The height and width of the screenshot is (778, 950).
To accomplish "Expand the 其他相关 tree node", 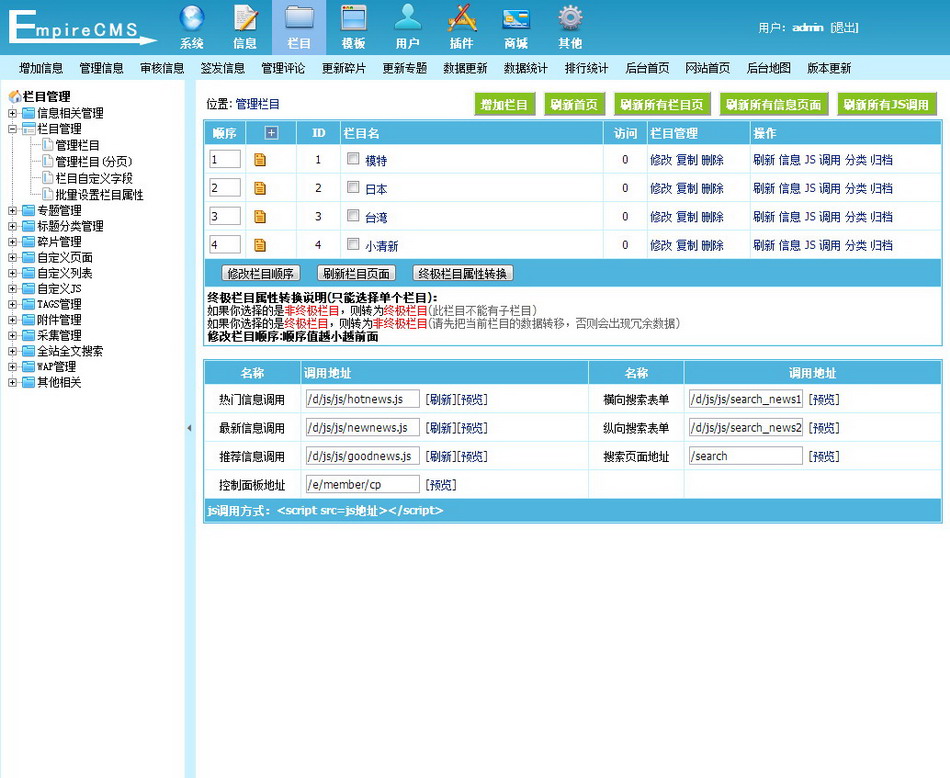I will [x=12, y=383].
